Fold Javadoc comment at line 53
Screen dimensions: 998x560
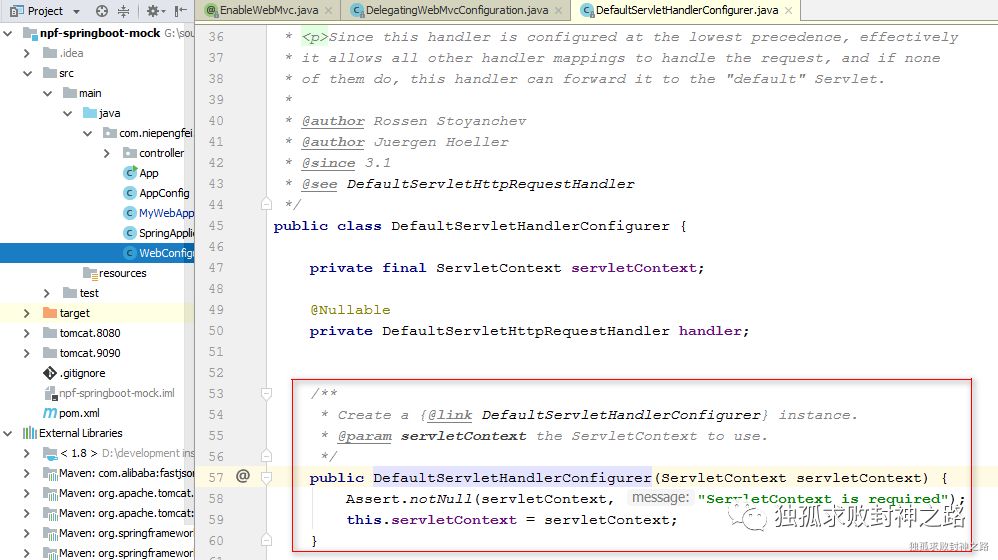coord(266,393)
